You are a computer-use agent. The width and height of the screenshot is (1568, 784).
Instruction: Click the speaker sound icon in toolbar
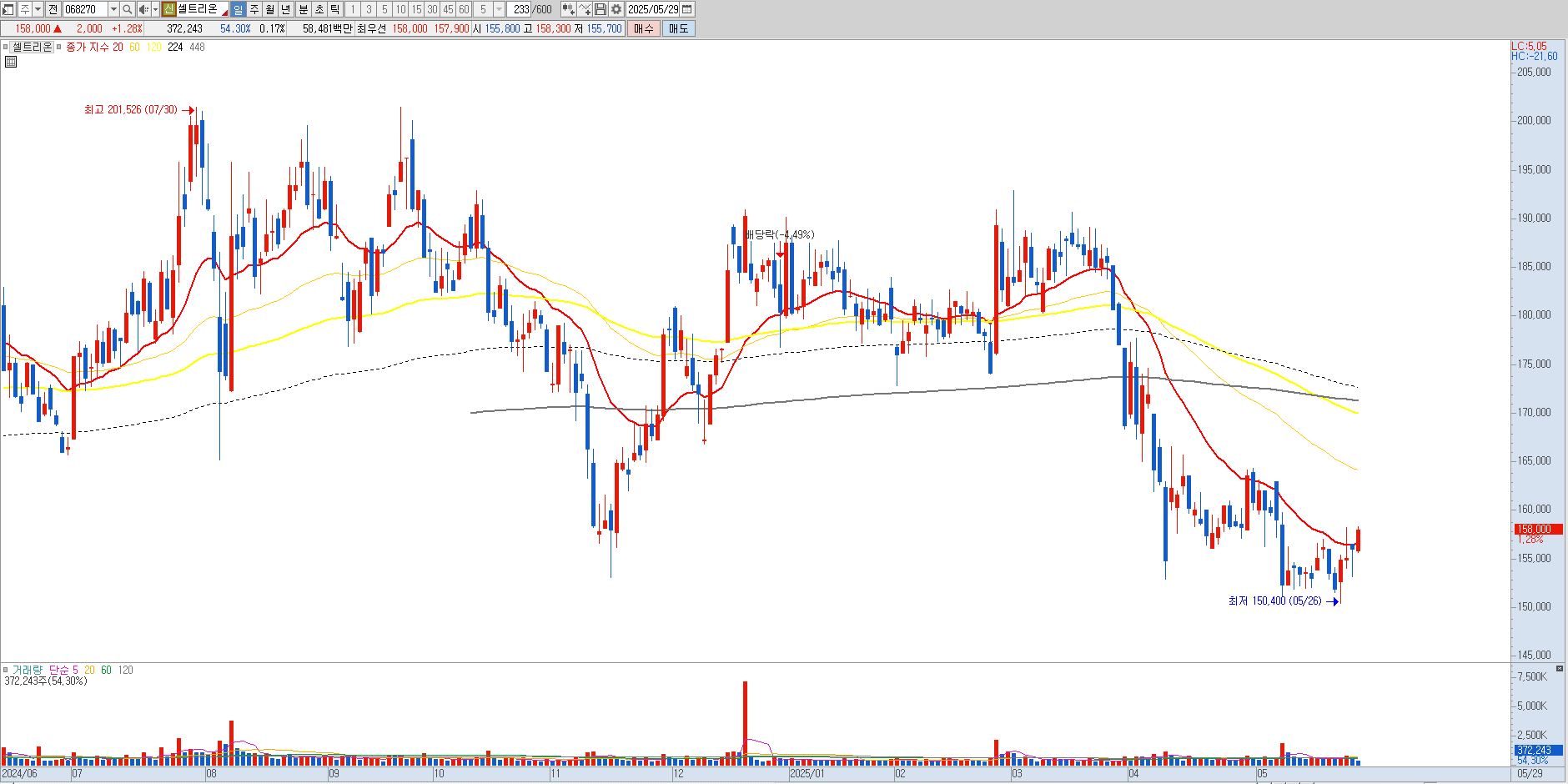tap(143, 9)
